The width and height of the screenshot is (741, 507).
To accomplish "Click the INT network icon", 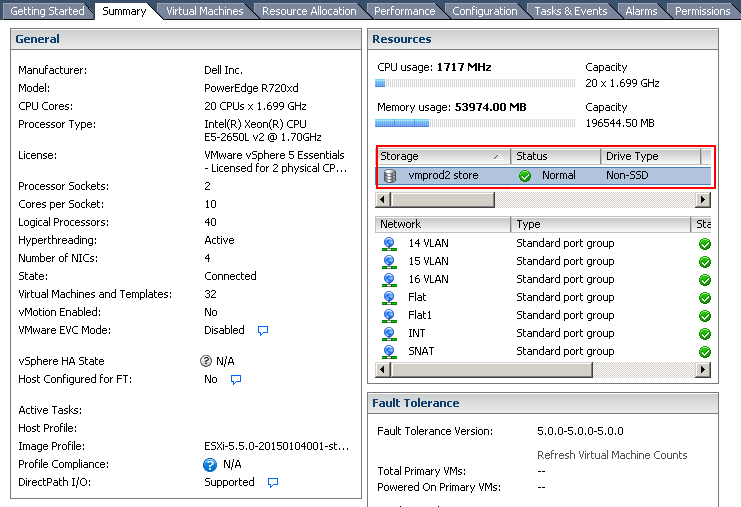I will 389,334.
